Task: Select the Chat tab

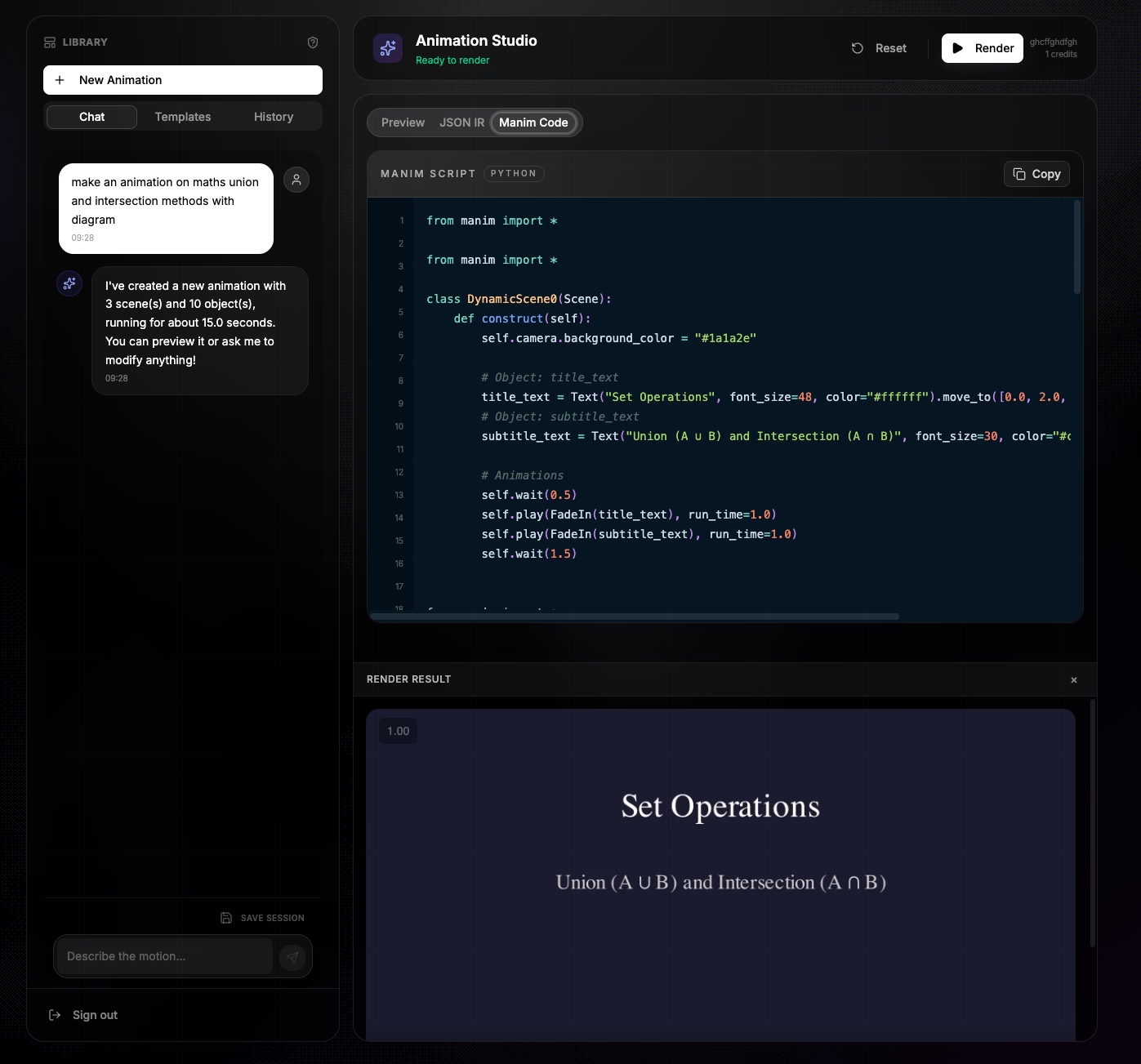Action: (91, 117)
